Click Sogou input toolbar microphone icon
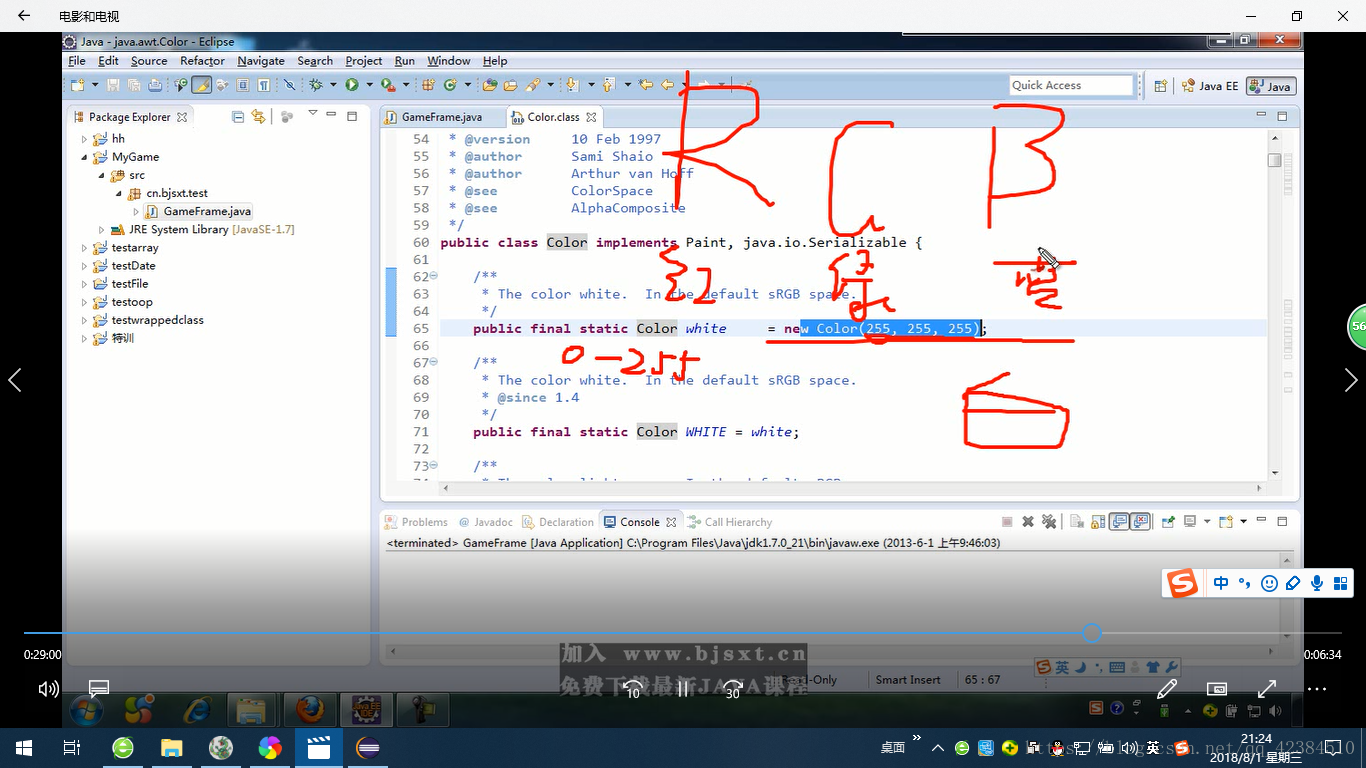The width and height of the screenshot is (1366, 768). click(x=1317, y=583)
